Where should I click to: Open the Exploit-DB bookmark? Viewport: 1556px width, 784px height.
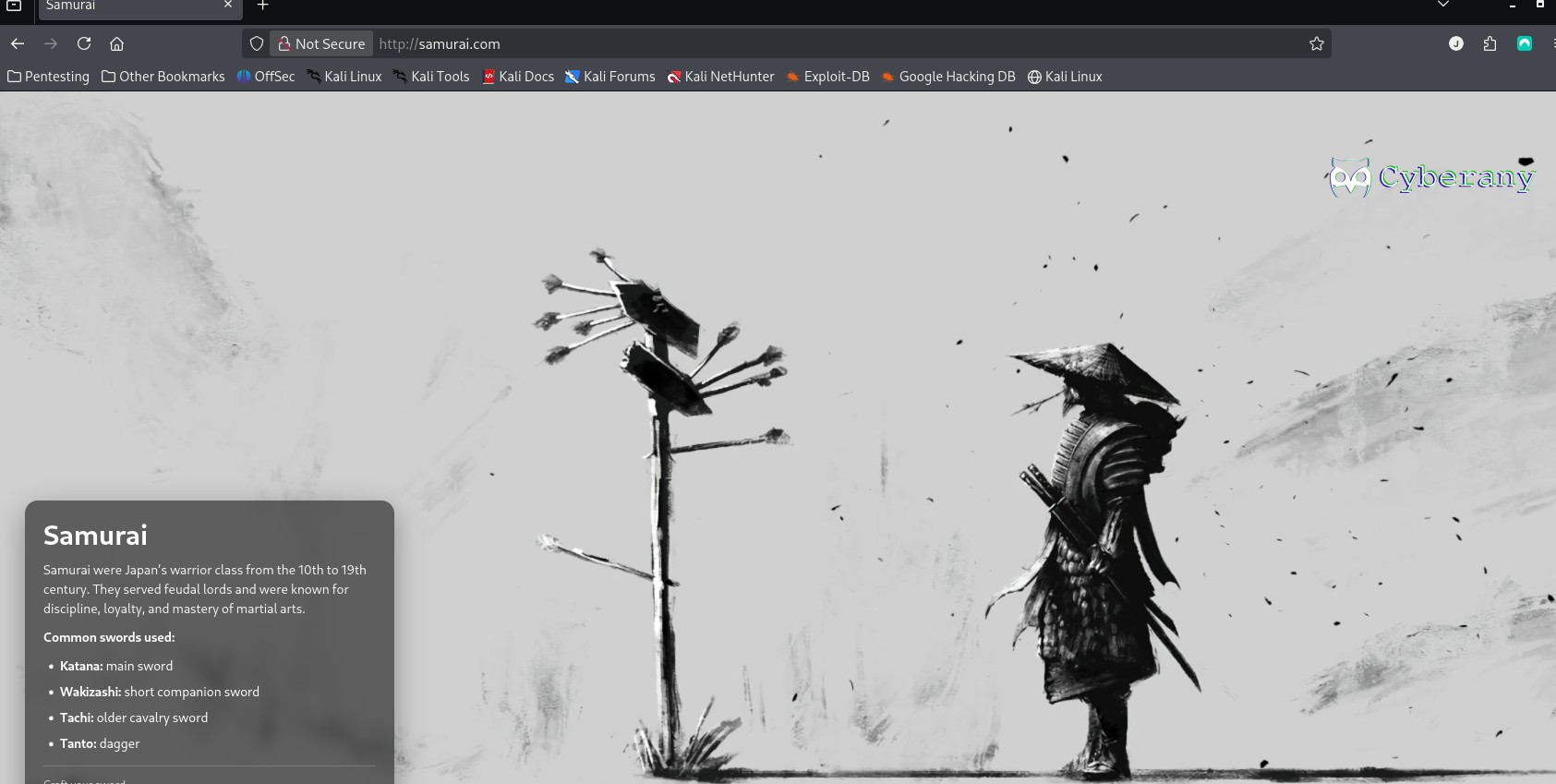tap(827, 77)
